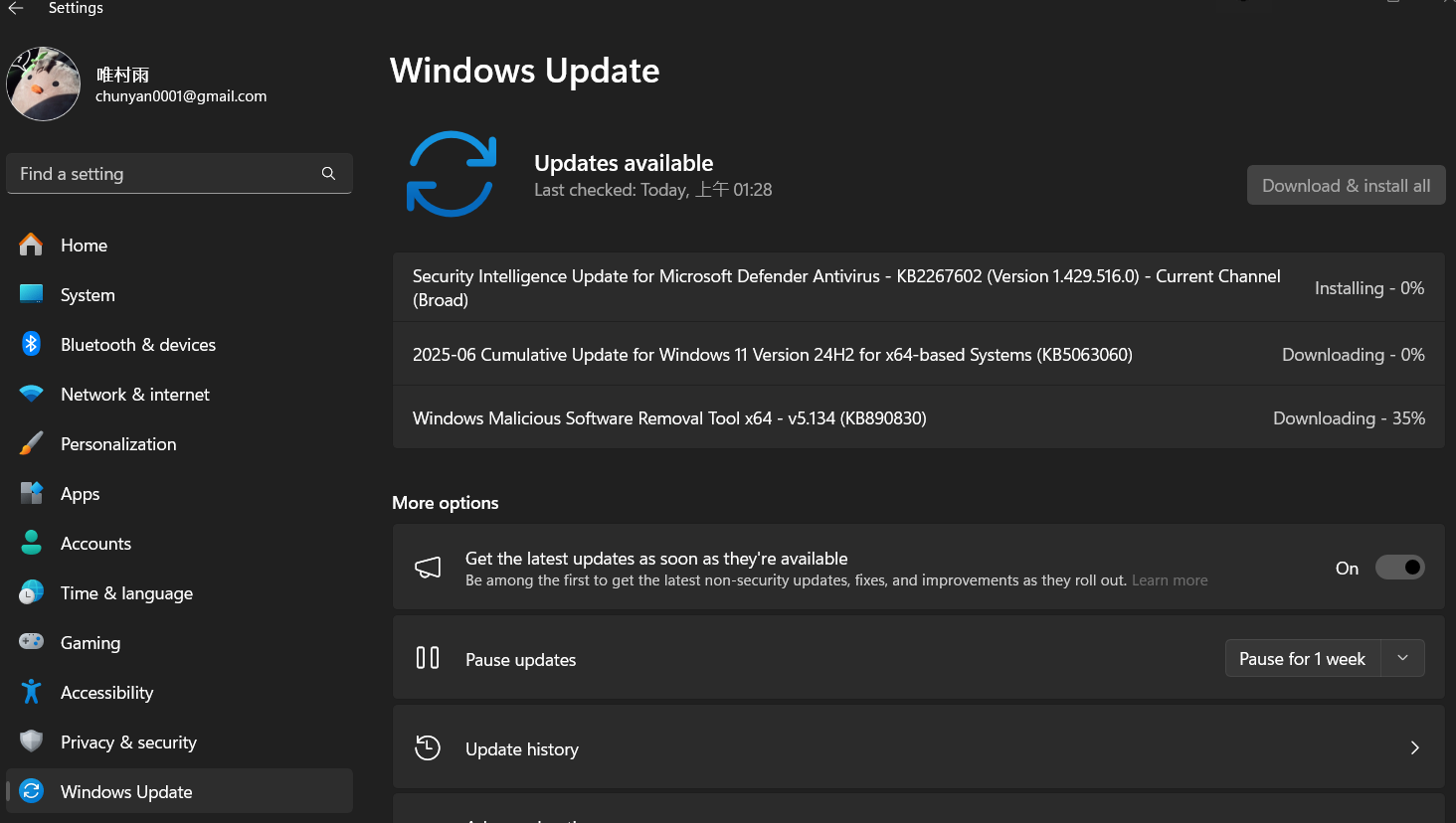Click the megaphone icon for latest updates
The width and height of the screenshot is (1456, 823).
[428, 568]
